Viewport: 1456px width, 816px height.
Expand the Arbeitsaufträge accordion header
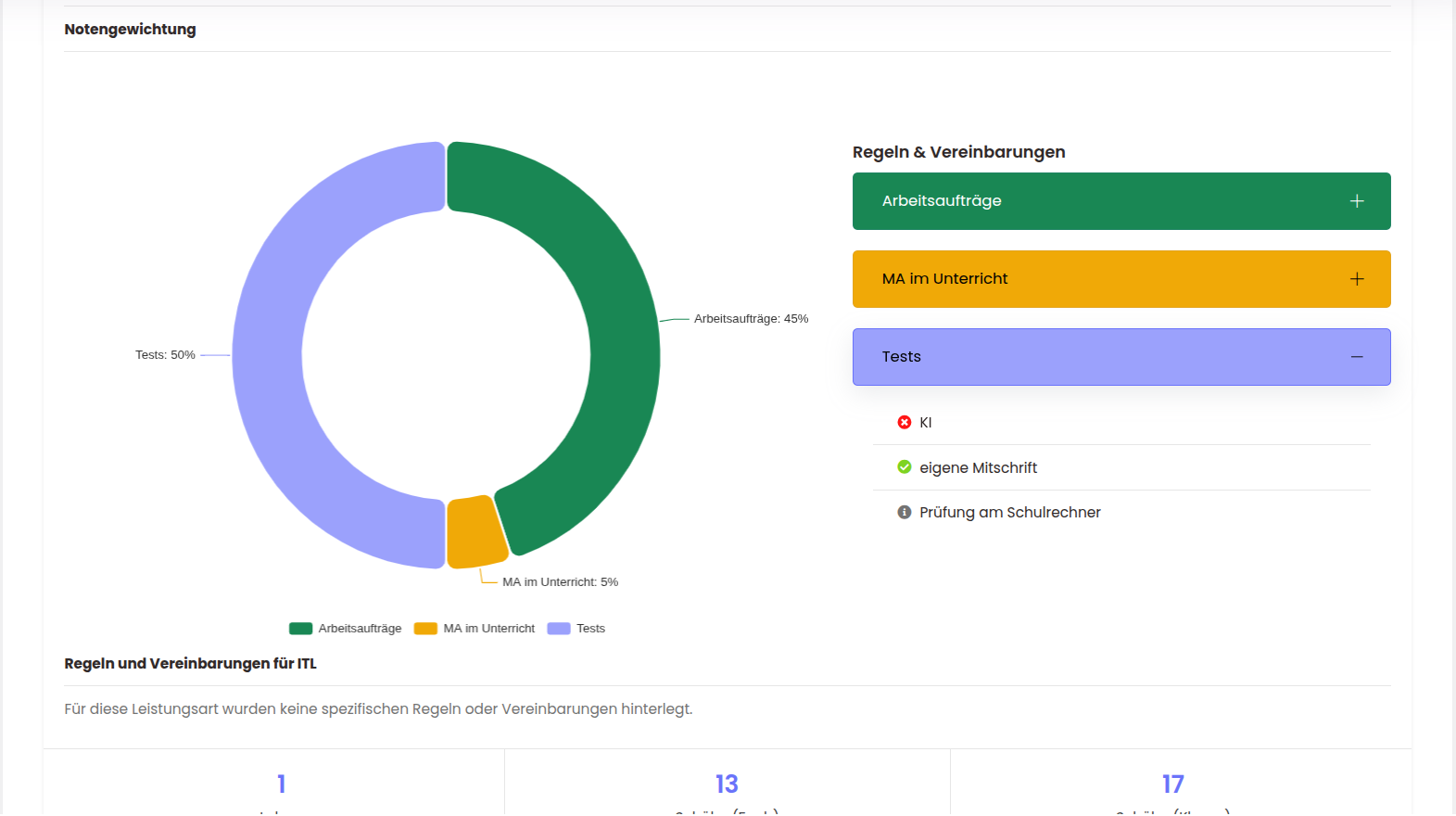point(942,201)
